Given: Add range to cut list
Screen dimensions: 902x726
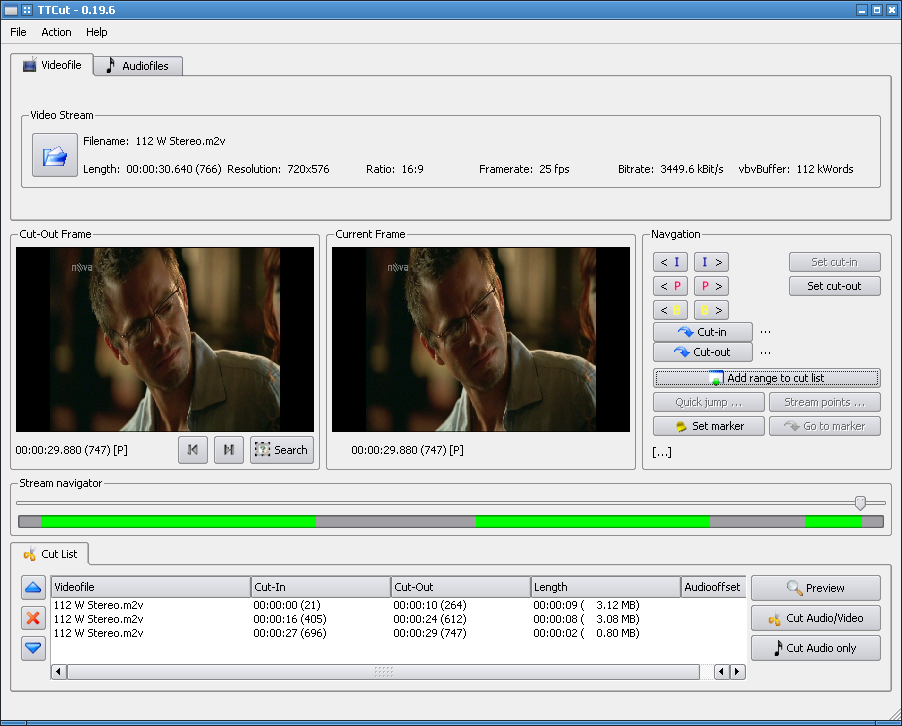Looking at the screenshot, I should click(767, 378).
